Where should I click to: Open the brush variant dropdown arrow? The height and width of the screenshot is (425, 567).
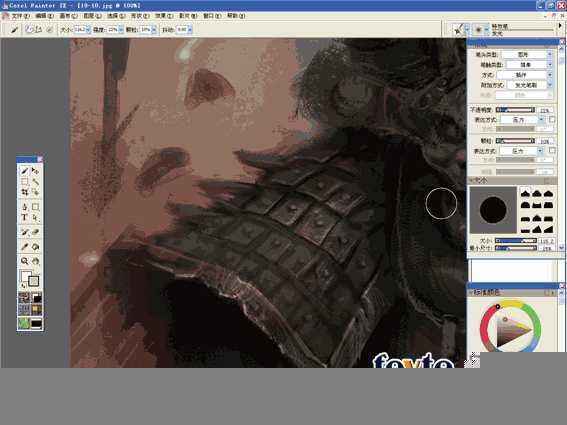coord(487,30)
